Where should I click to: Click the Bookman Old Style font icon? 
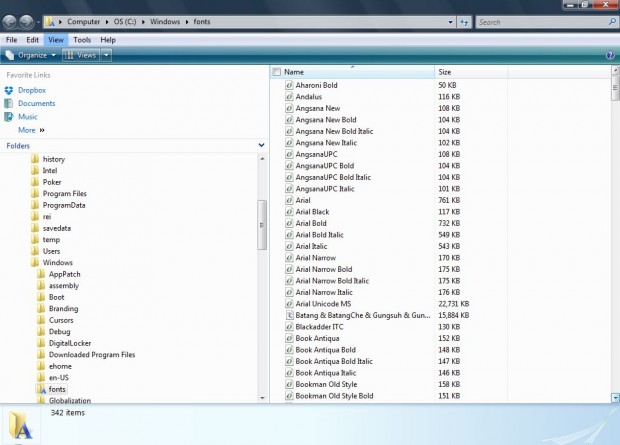tap(289, 384)
